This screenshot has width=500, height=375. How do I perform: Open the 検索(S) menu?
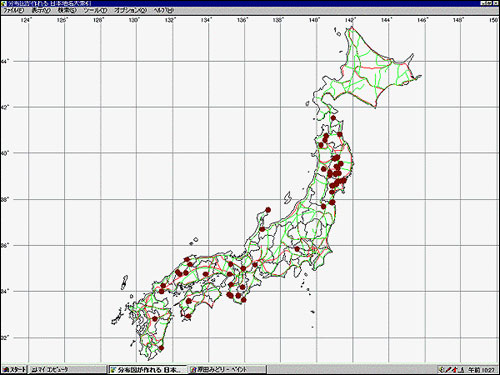(x=67, y=10)
